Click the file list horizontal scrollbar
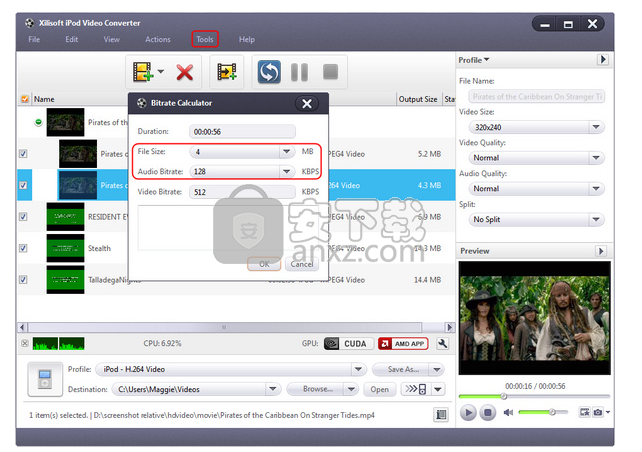 224,327
